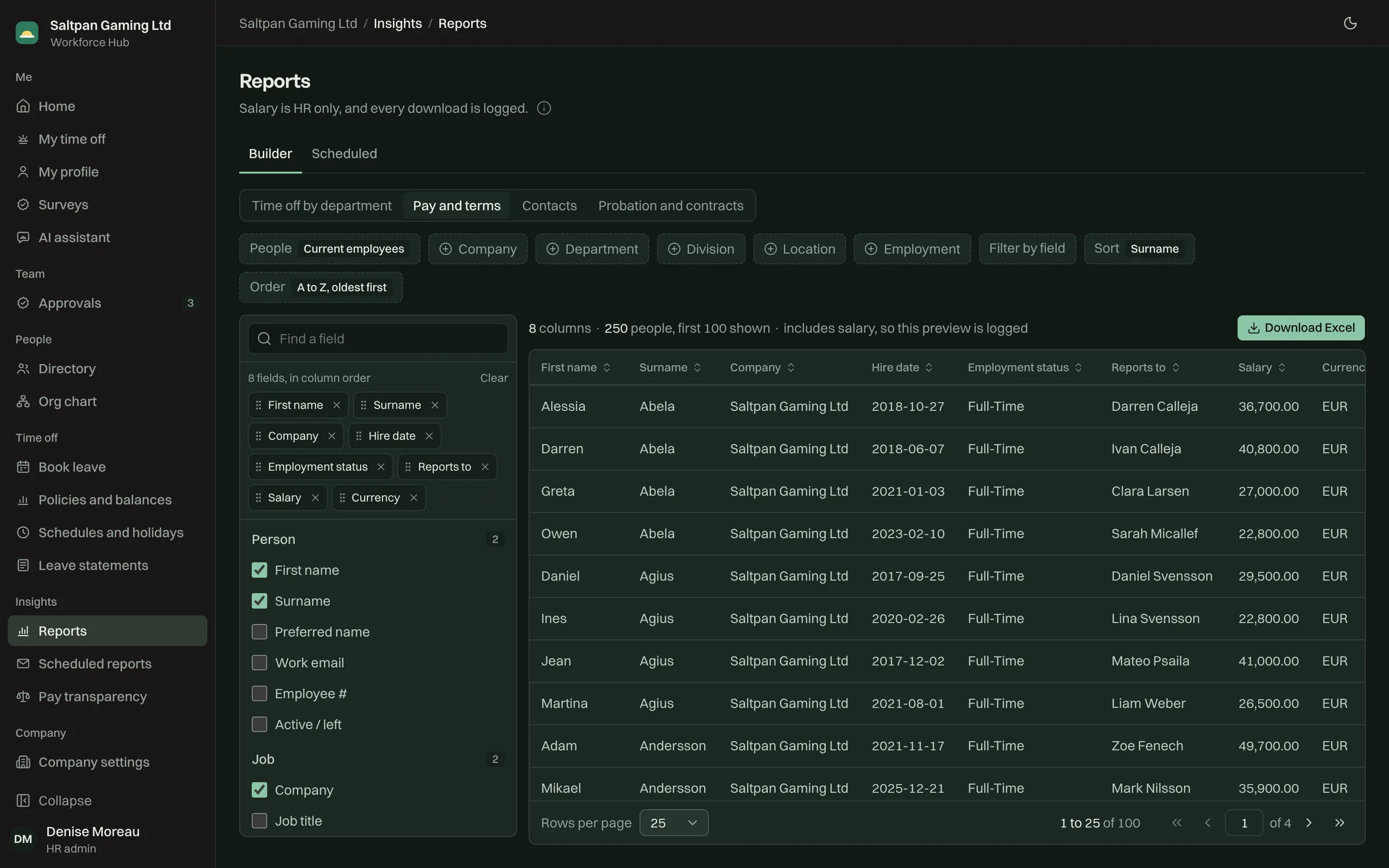Choose Probation and contracts template

[670, 205]
